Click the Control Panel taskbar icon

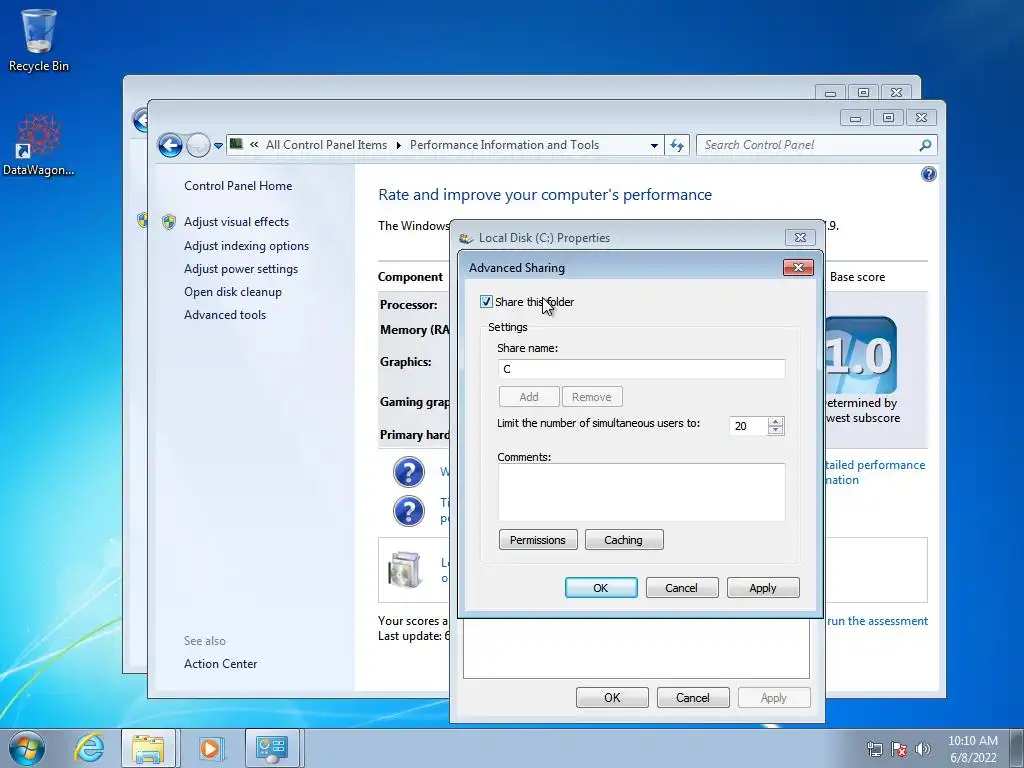(272, 748)
